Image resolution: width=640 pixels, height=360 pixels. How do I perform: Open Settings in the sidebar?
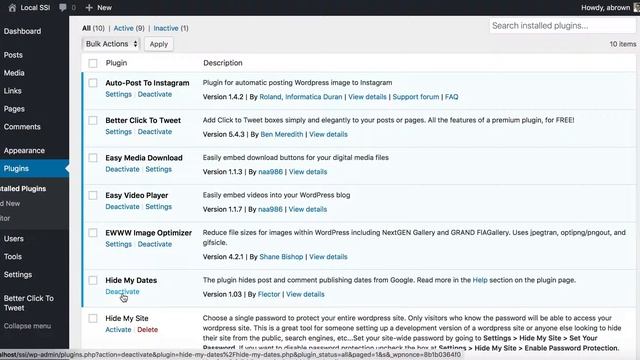[18, 274]
